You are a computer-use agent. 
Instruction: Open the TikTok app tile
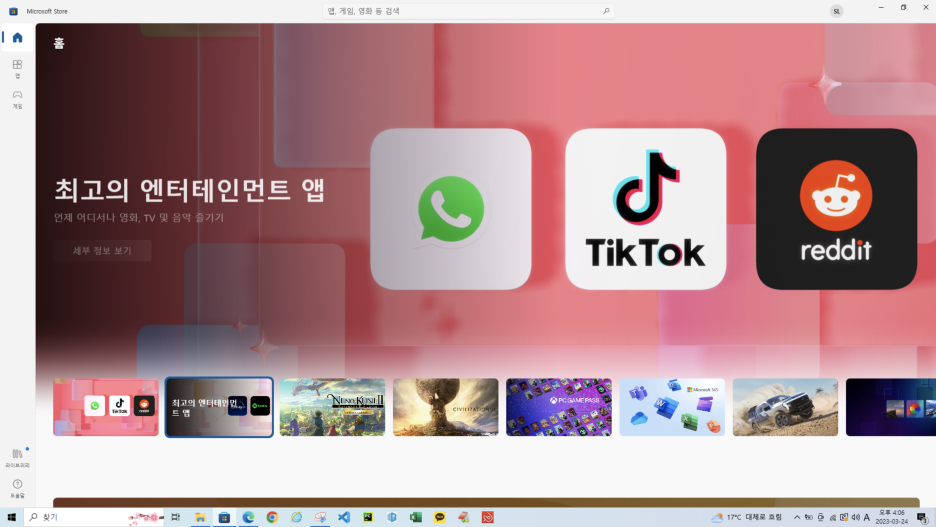pyautogui.click(x=645, y=209)
